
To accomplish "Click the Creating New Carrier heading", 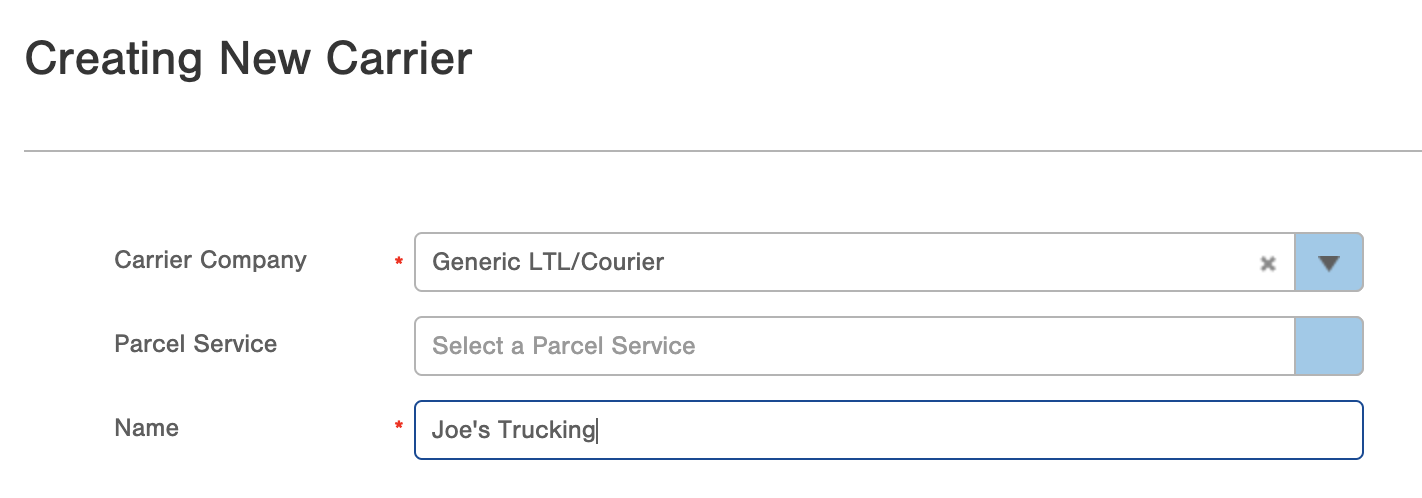I will [x=248, y=59].
